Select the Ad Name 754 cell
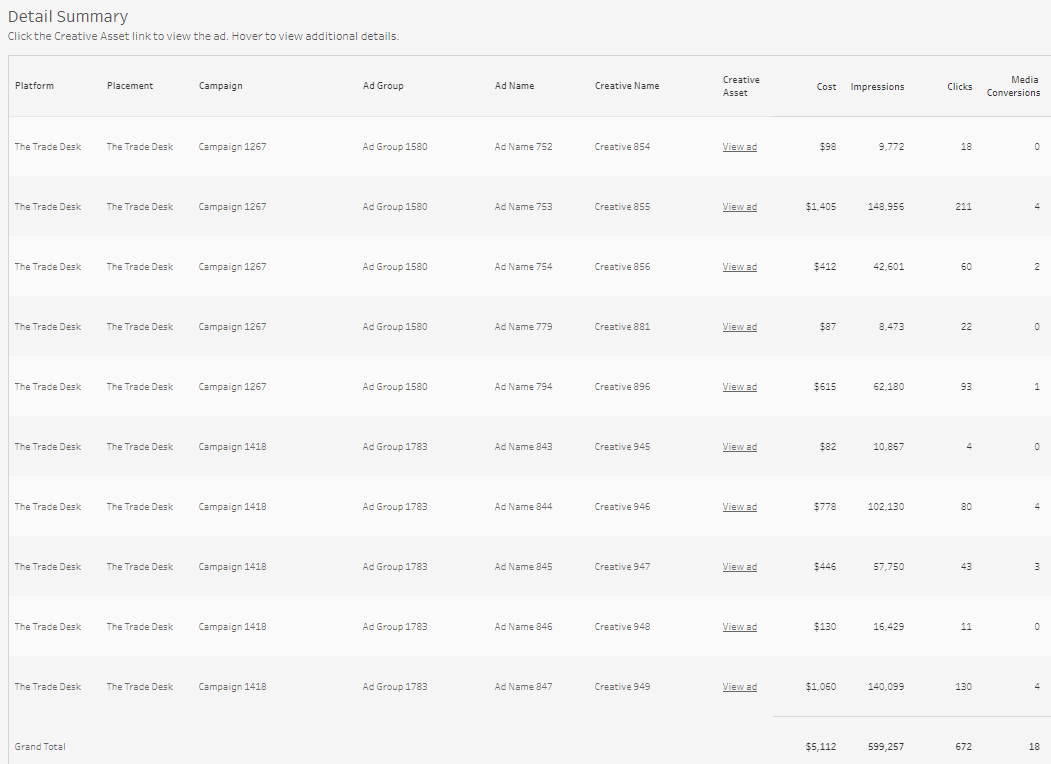The width and height of the screenshot is (1051, 764). click(x=523, y=267)
